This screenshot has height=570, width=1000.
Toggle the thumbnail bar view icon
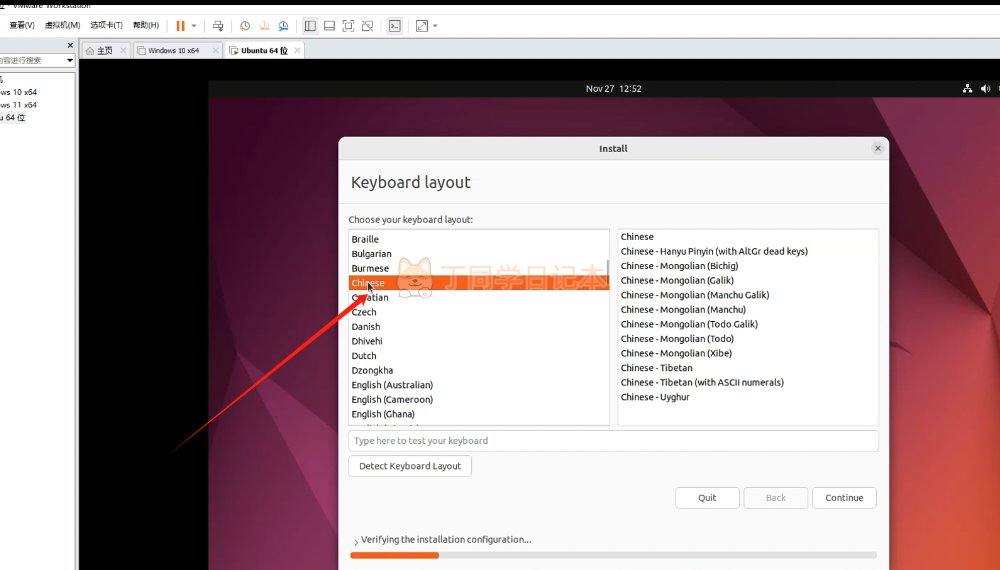(330, 26)
